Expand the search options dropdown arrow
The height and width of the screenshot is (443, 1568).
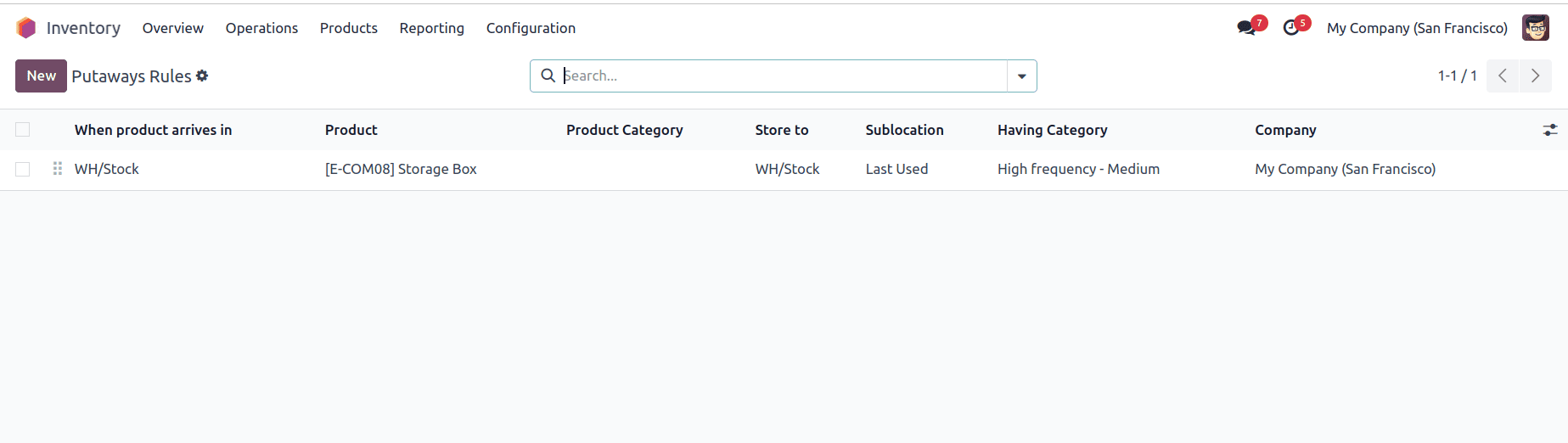[x=1021, y=76]
